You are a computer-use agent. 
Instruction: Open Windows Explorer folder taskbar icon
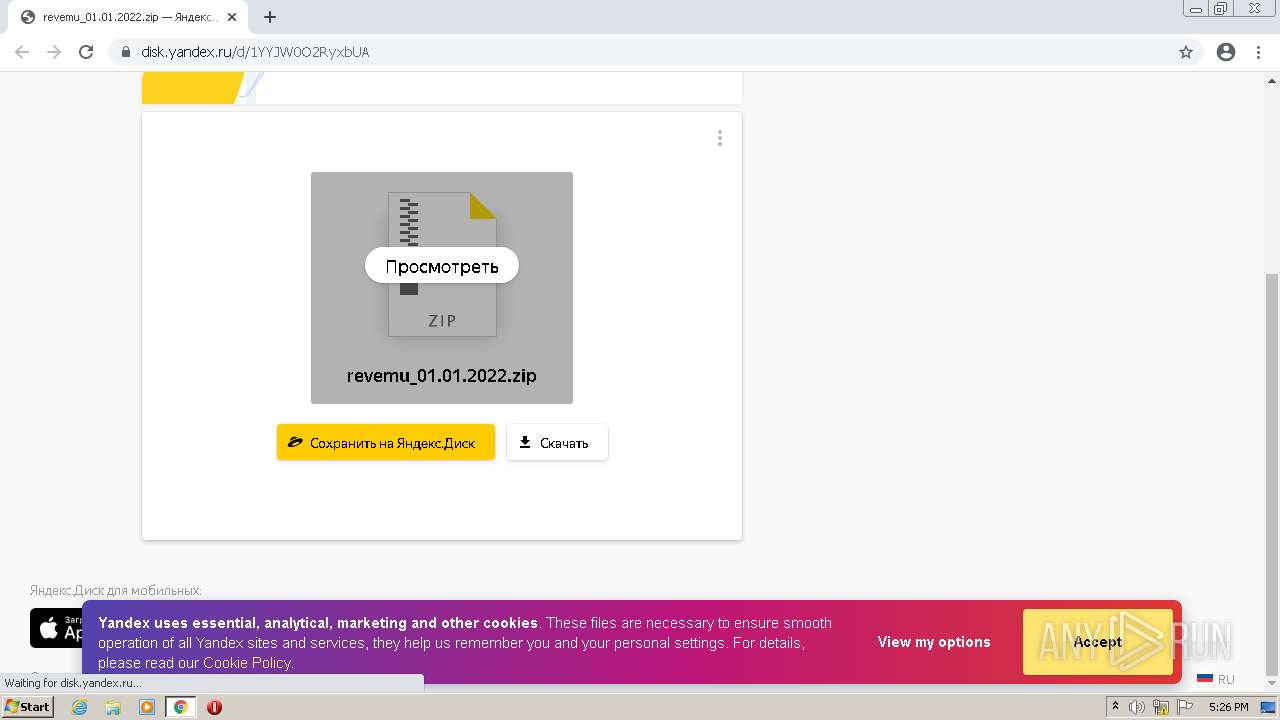tap(113, 707)
